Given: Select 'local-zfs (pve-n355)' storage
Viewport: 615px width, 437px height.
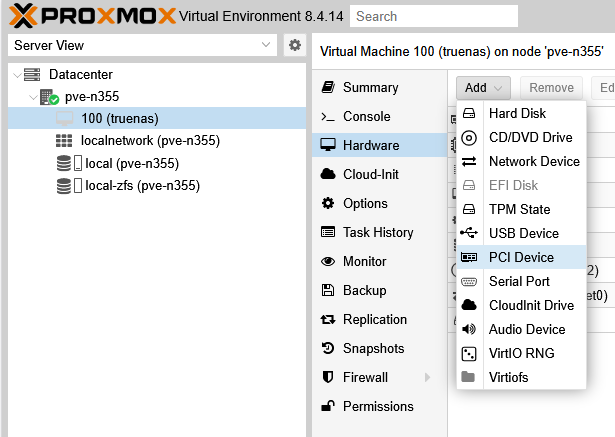Looking at the screenshot, I should tap(157, 186).
